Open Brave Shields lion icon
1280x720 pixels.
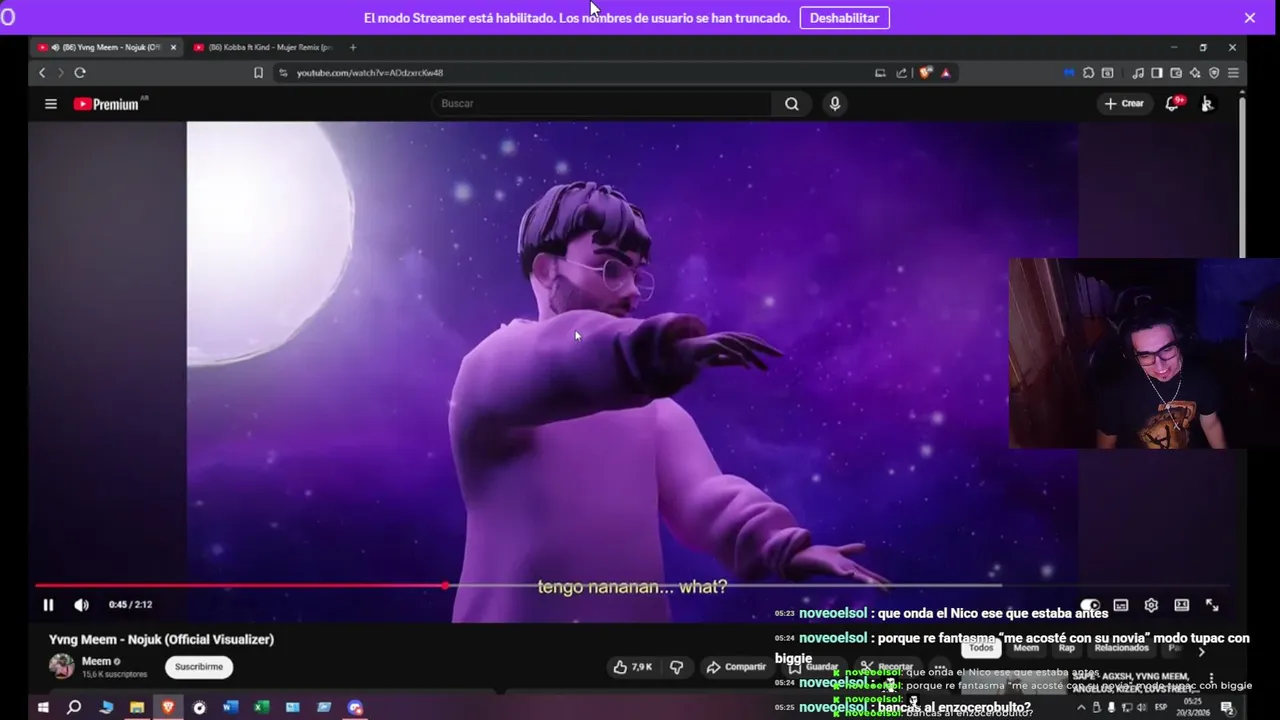926,73
